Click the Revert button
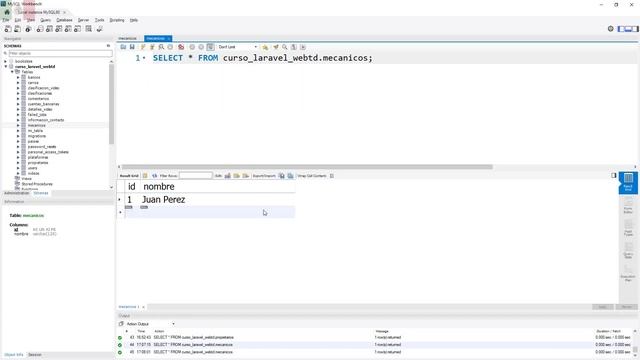 point(627,307)
